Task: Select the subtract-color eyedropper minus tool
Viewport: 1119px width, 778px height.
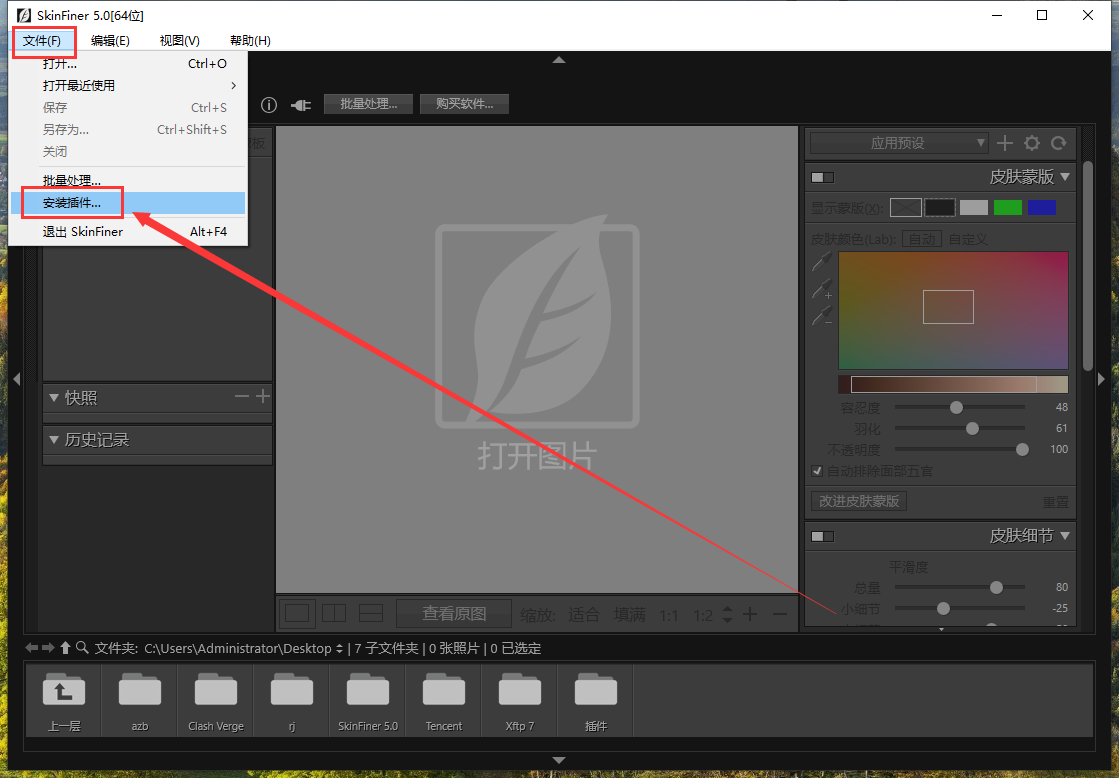Action: pyautogui.click(x=822, y=317)
